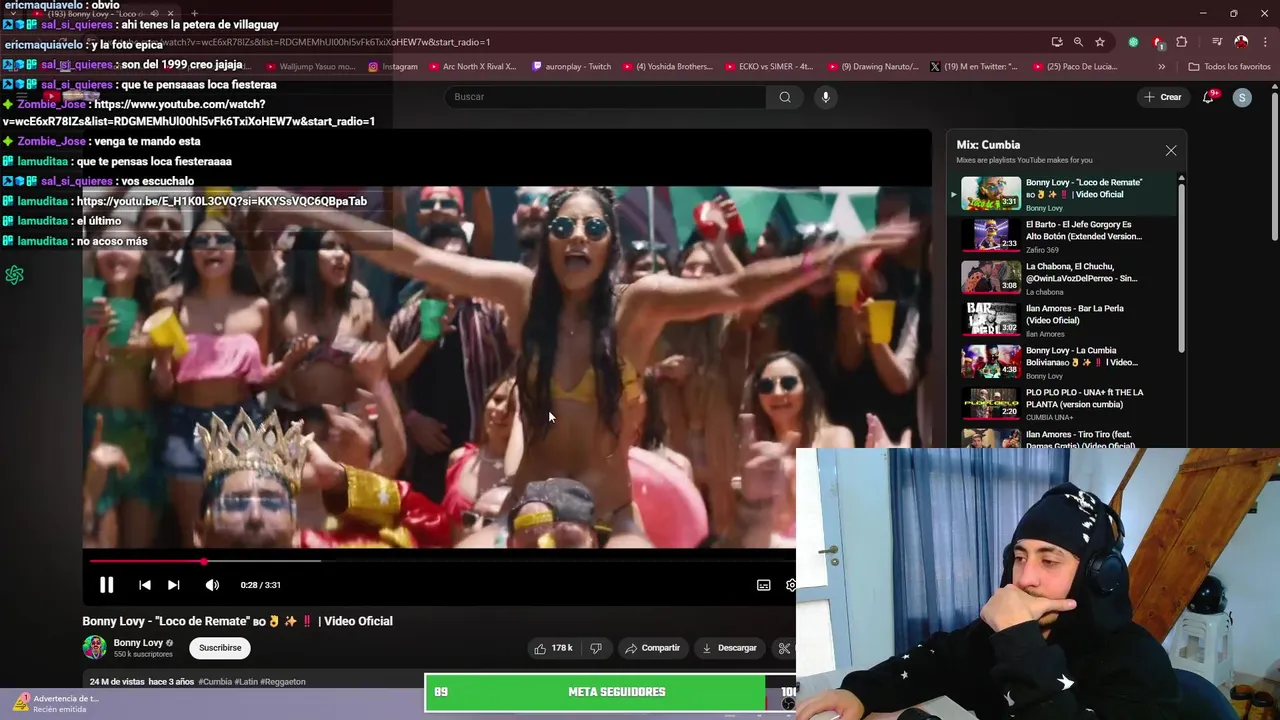Open the Arc North X Rival bookmark

[x=472, y=67]
